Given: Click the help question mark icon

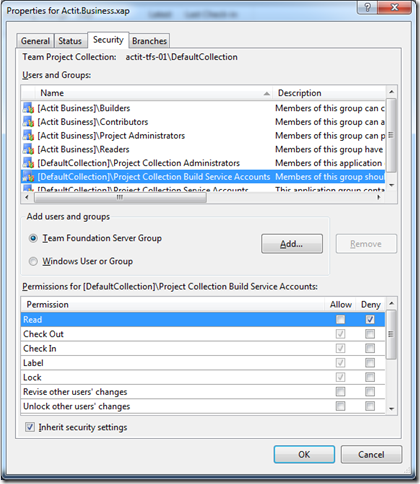Looking at the screenshot, I should [x=367, y=7].
